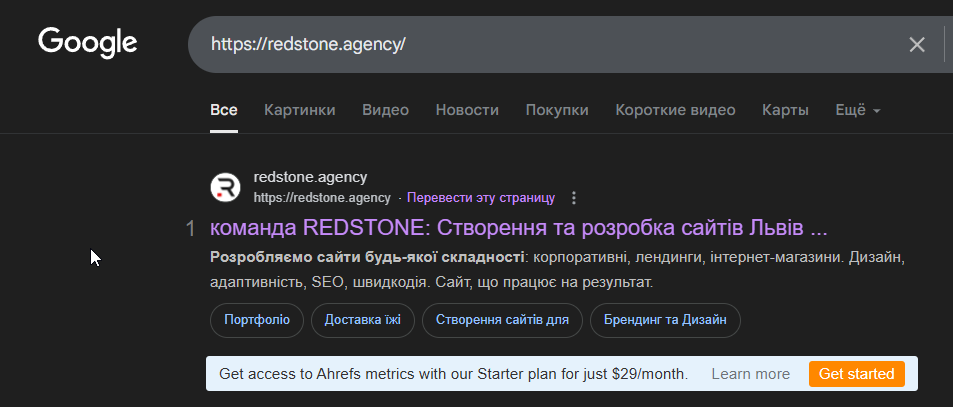
Task: Open the Покупки tab
Action: pyautogui.click(x=557, y=110)
